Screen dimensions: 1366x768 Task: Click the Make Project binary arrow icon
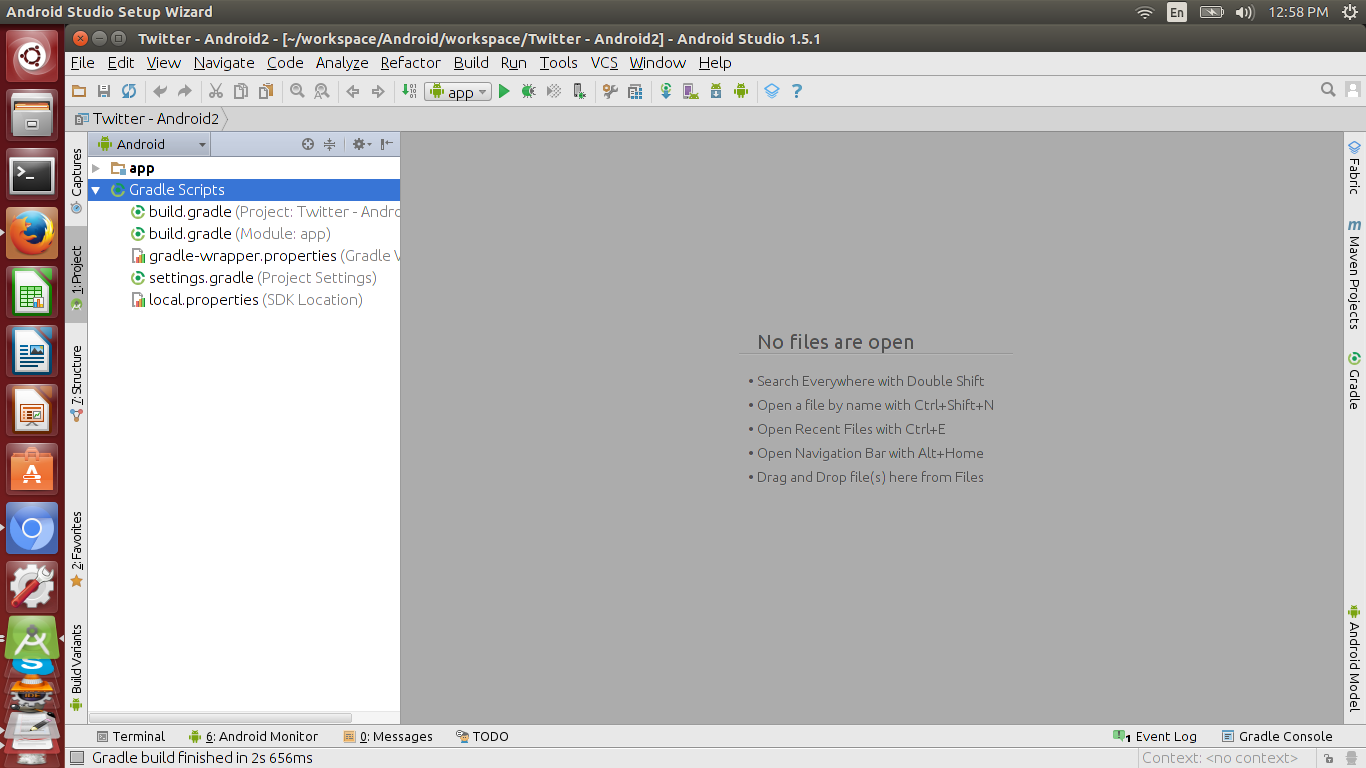tap(409, 91)
